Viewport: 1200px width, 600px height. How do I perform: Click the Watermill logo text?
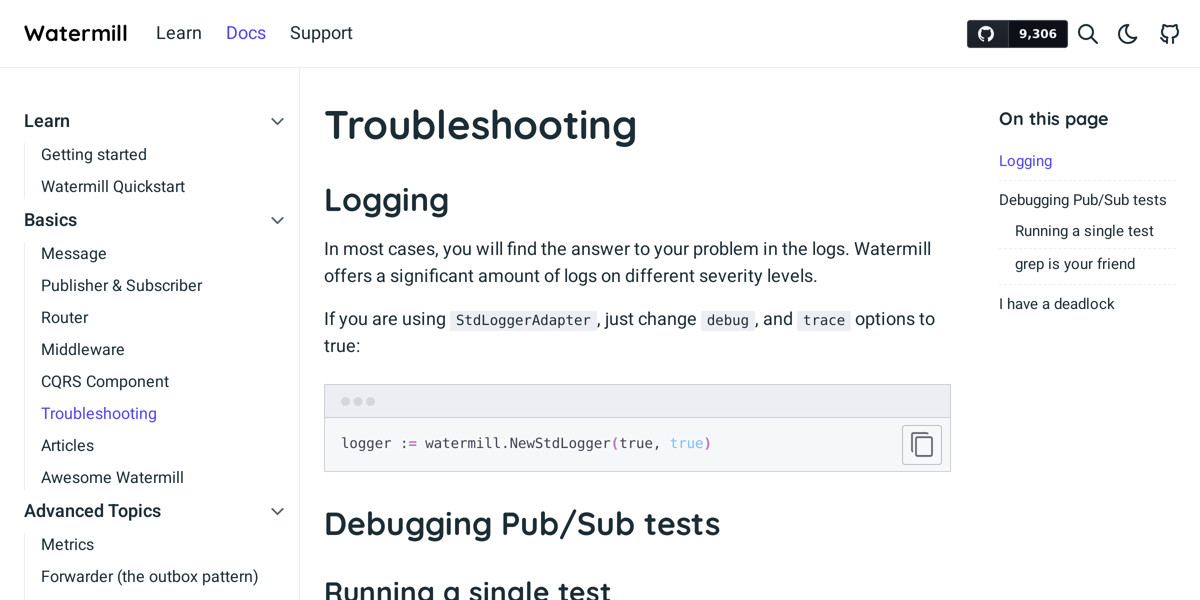click(x=75, y=33)
